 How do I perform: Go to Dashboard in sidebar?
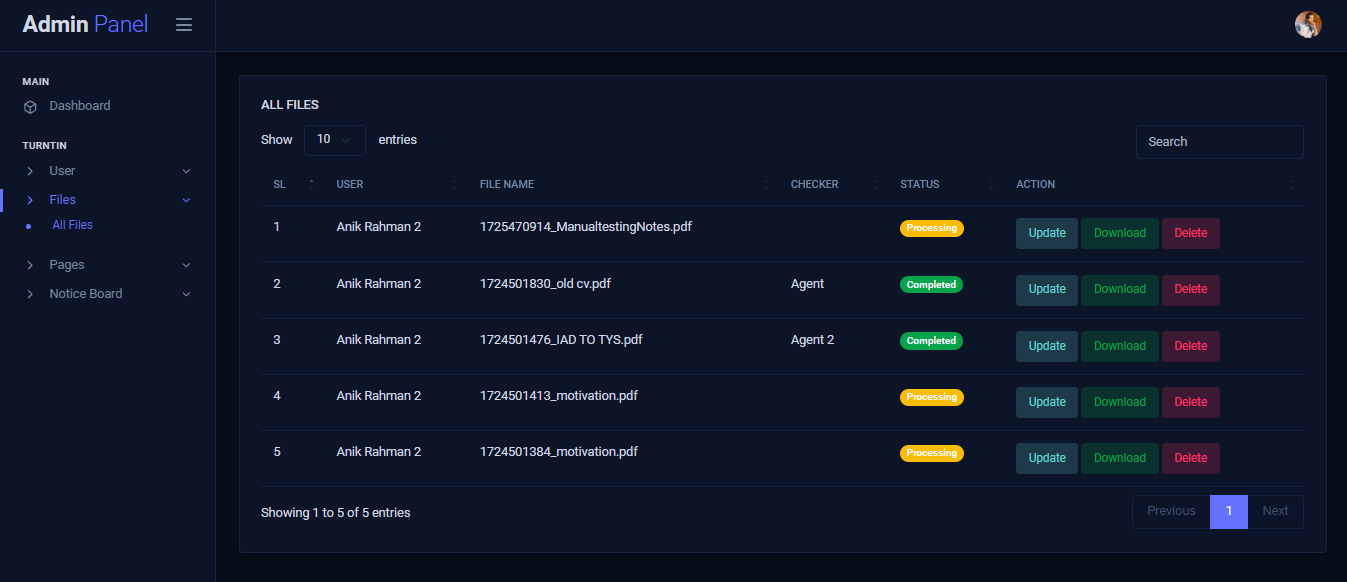tap(80, 106)
